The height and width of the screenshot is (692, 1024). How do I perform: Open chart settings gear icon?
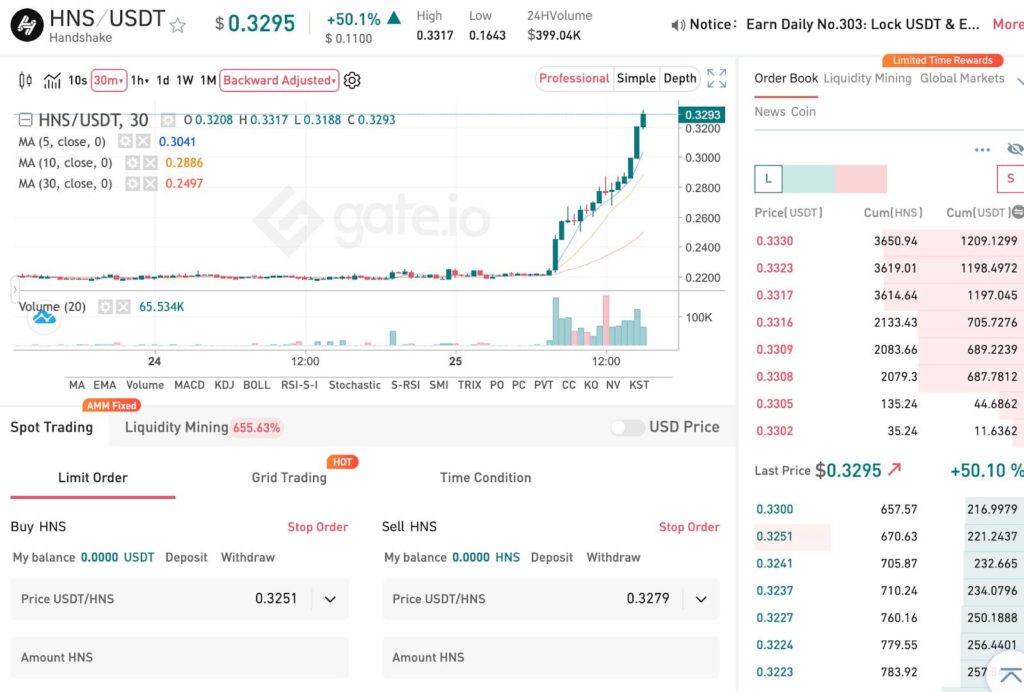pyautogui.click(x=352, y=80)
